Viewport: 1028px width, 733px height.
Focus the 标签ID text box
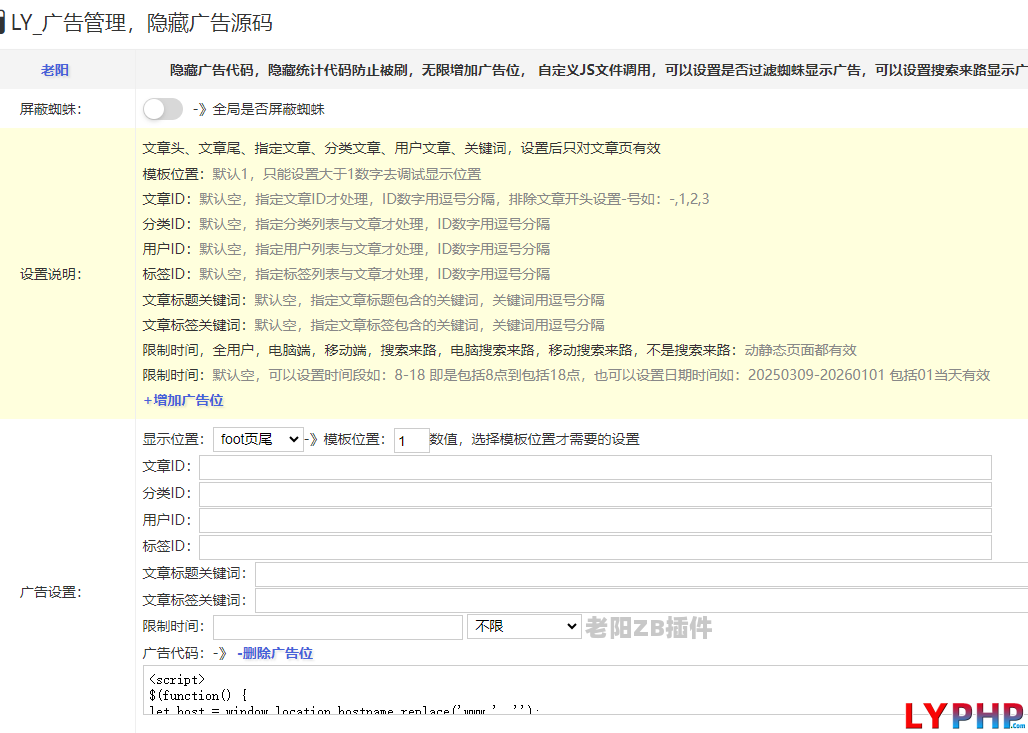[x=595, y=547]
